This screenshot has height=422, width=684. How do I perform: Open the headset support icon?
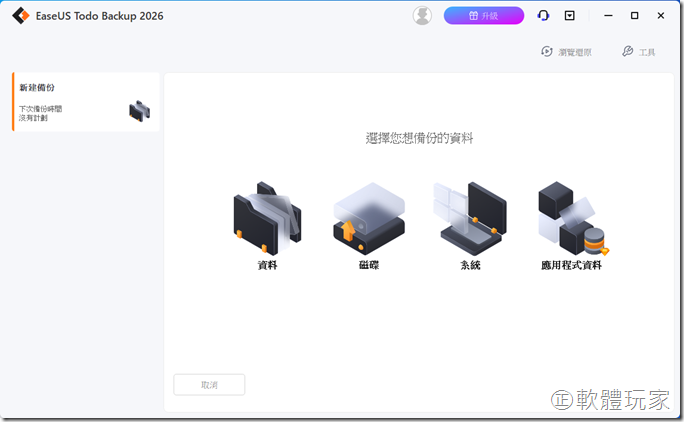[543, 16]
